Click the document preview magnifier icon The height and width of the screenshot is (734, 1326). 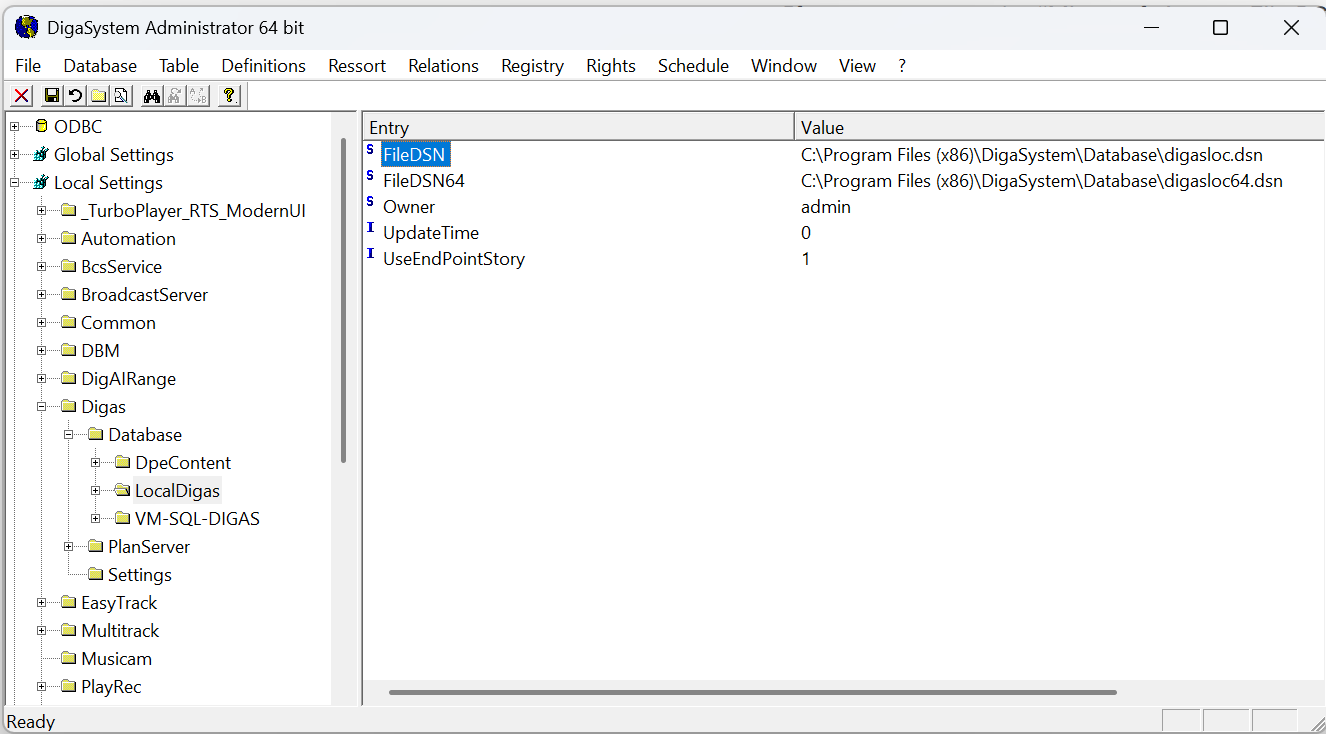point(121,96)
